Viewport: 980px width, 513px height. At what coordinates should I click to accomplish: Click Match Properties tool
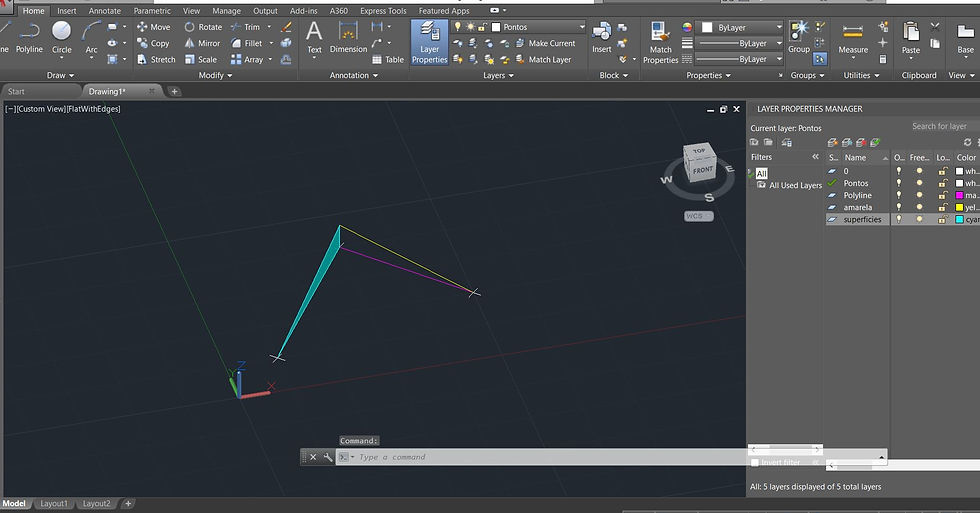click(660, 42)
